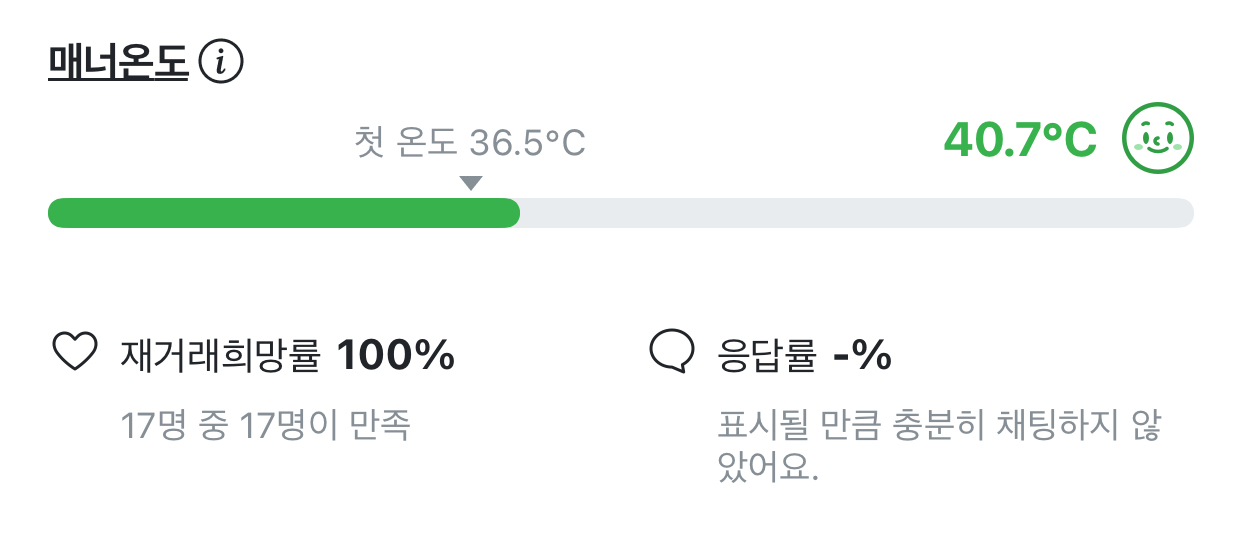Select the 응답률 label
The height and width of the screenshot is (552, 1242).
(767, 354)
